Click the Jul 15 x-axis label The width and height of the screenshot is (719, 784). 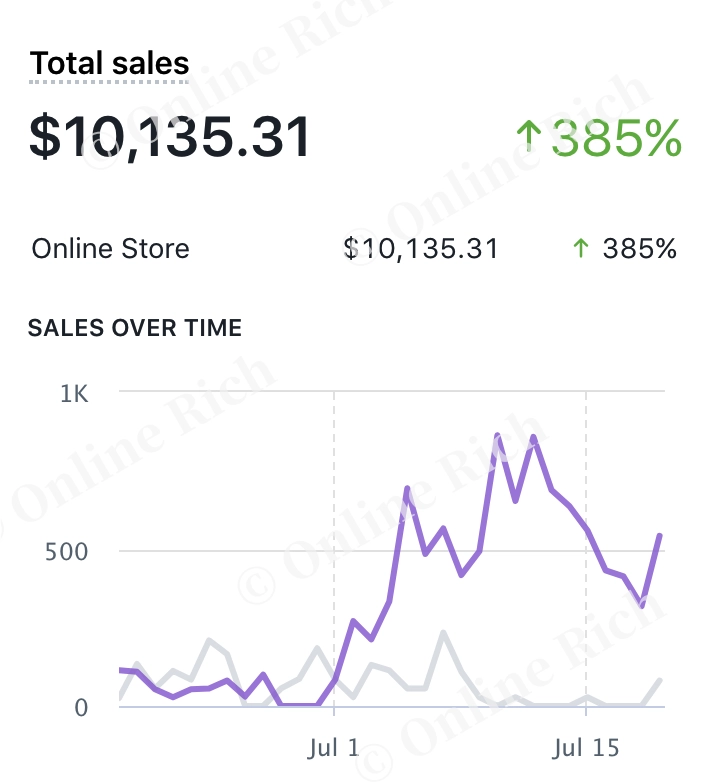click(x=587, y=746)
